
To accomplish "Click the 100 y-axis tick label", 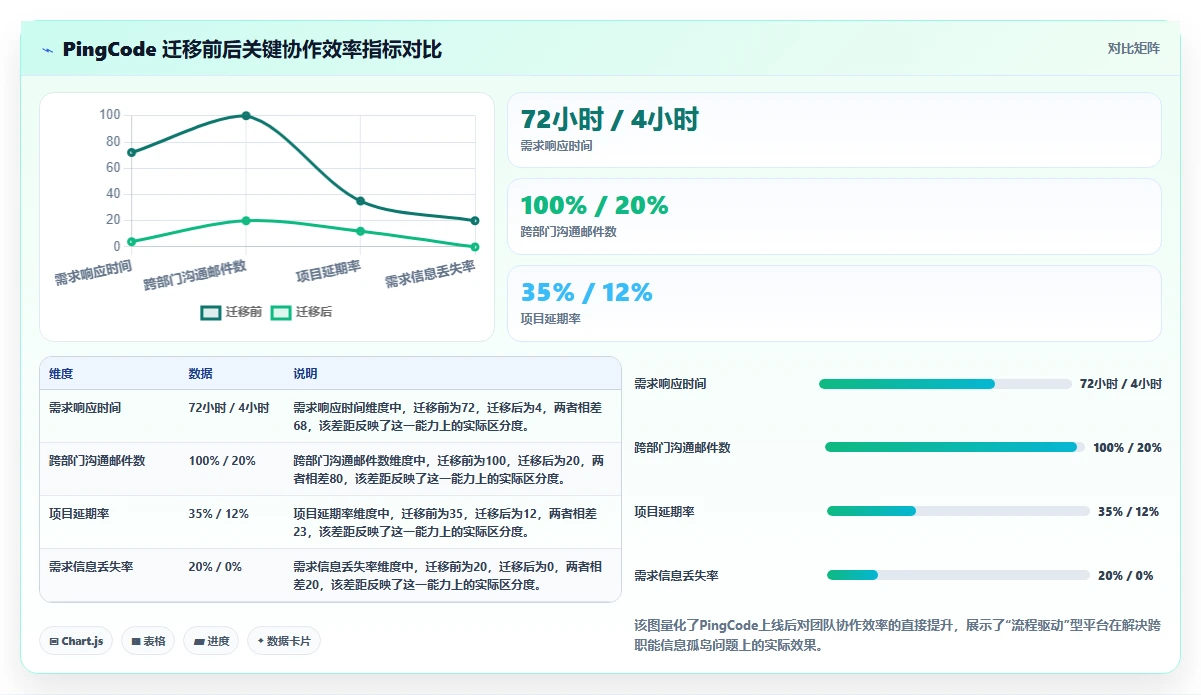I will [x=110, y=115].
